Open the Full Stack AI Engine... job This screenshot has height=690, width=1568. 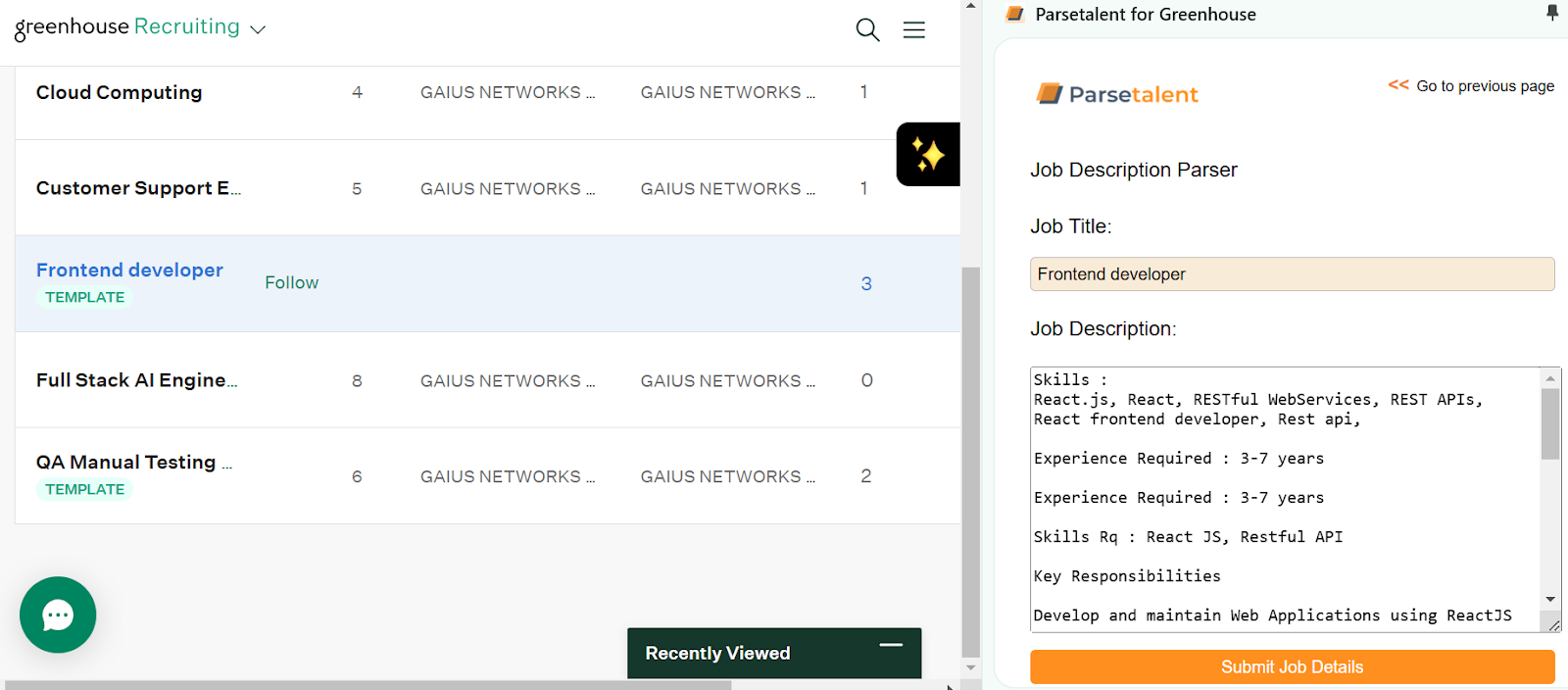pyautogui.click(x=136, y=380)
